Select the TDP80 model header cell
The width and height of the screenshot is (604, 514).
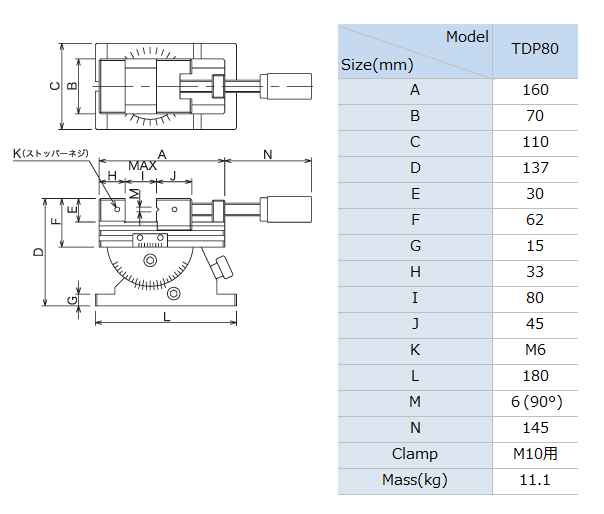(535, 52)
